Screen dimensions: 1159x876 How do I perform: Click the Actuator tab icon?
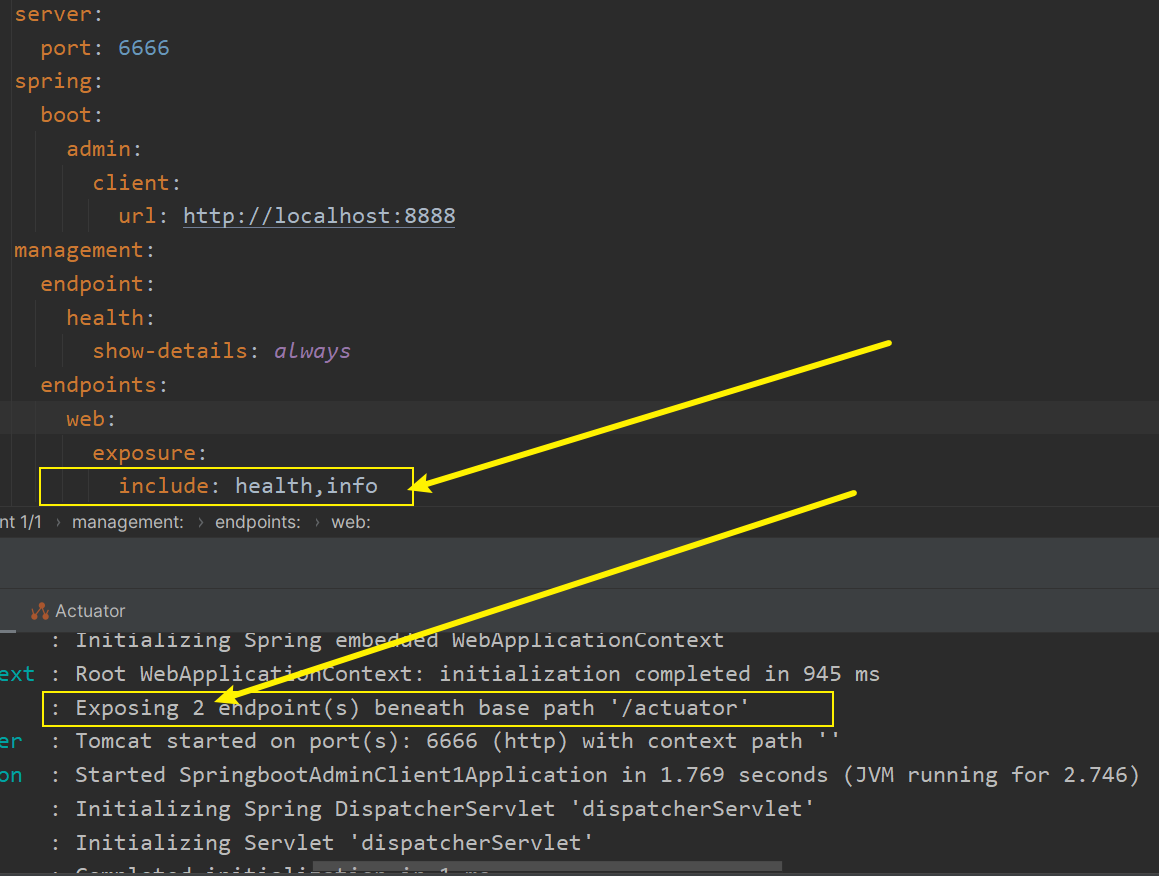(x=39, y=611)
